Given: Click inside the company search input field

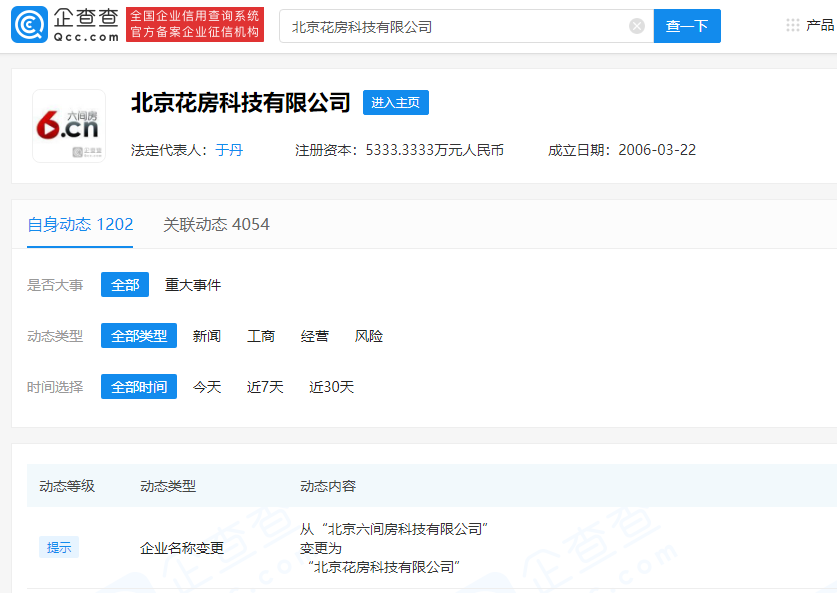Looking at the screenshot, I should point(450,25).
